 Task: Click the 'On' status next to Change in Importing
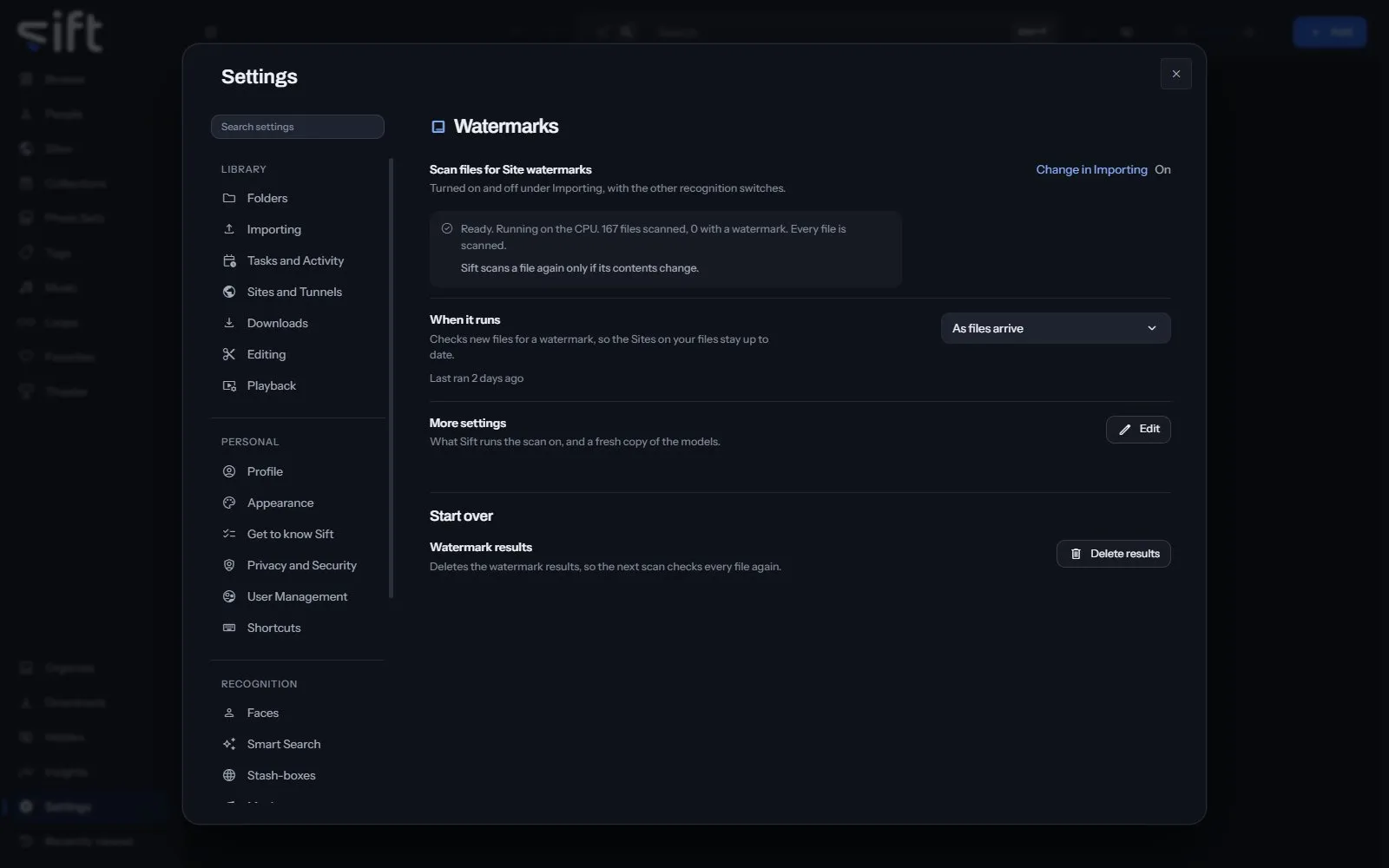(x=1162, y=169)
